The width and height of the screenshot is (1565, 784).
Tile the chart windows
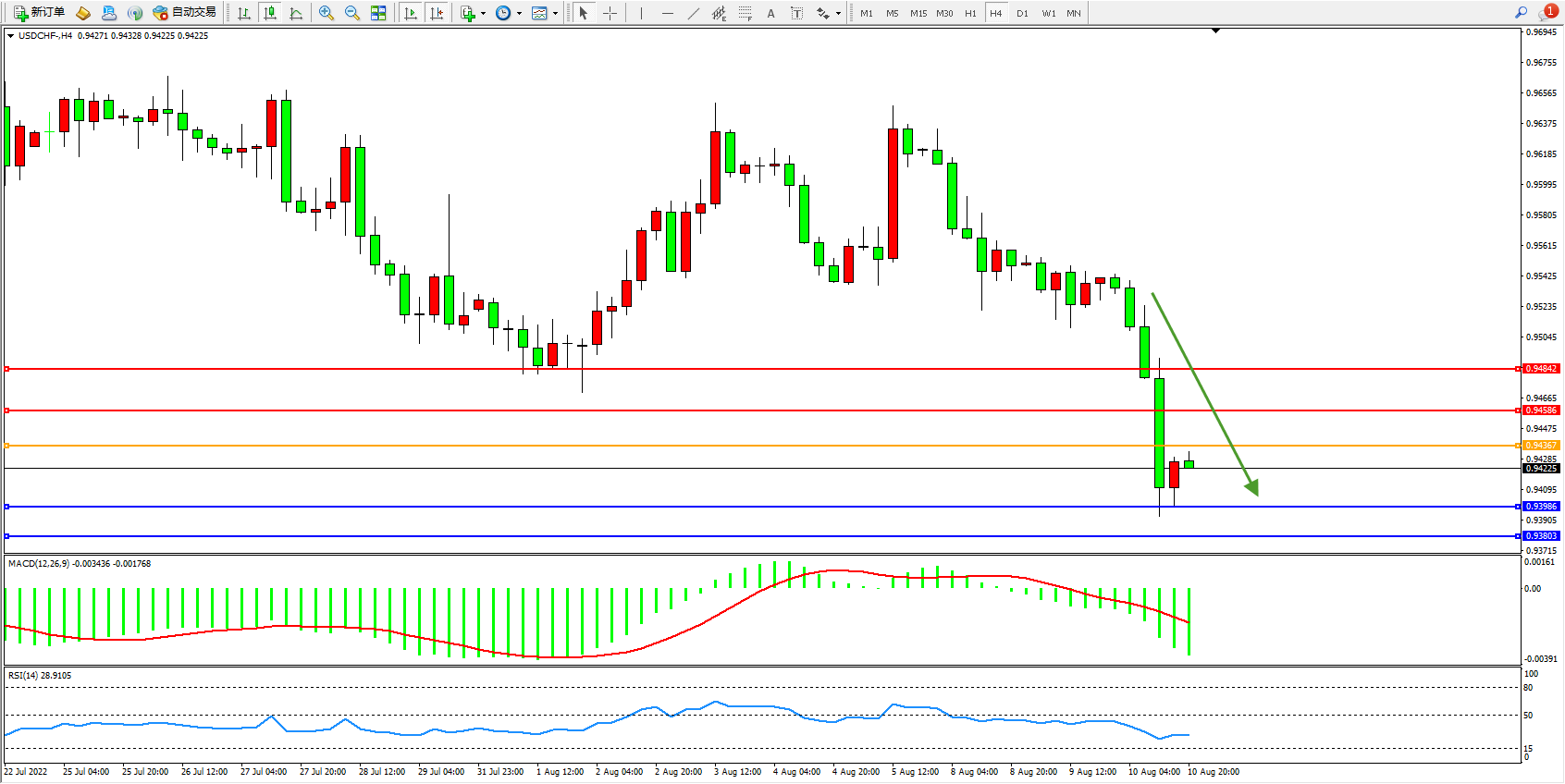(x=378, y=13)
